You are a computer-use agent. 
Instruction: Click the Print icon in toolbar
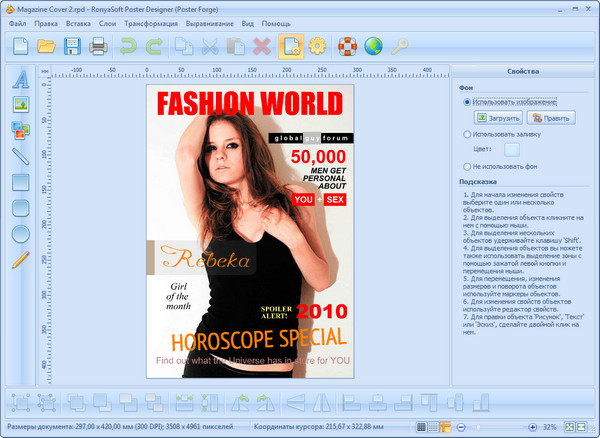(x=98, y=45)
